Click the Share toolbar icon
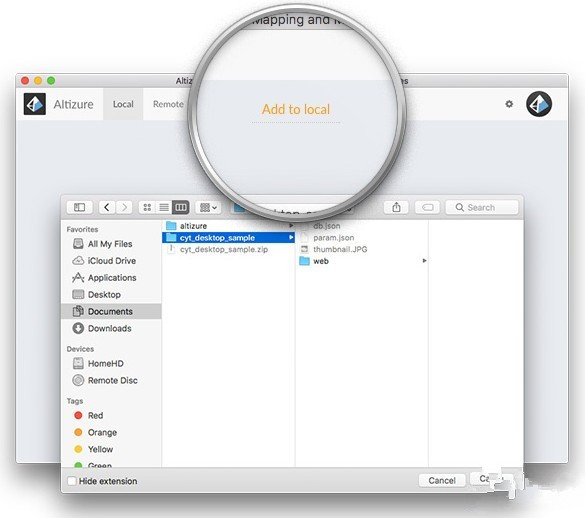 (x=396, y=207)
